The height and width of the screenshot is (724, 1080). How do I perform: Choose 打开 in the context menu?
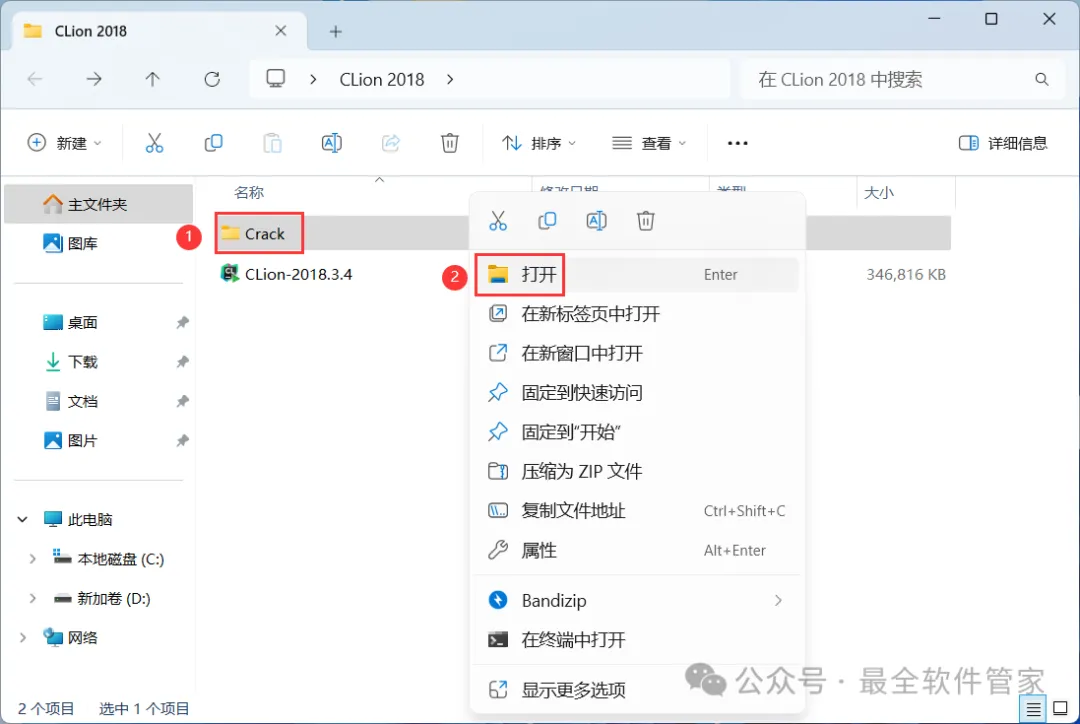click(636, 274)
